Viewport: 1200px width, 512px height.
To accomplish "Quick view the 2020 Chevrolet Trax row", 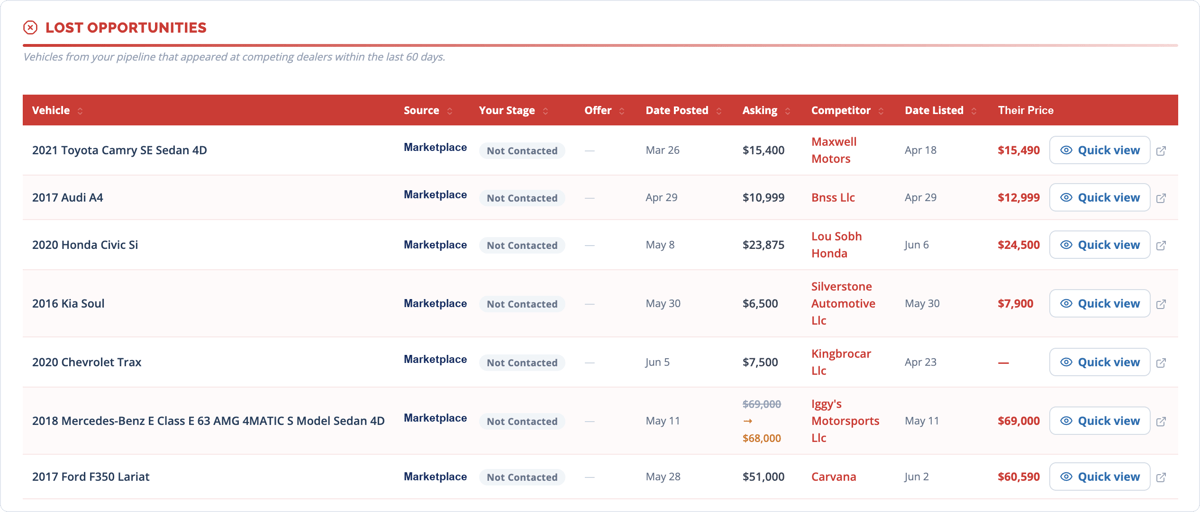I will click(1099, 362).
